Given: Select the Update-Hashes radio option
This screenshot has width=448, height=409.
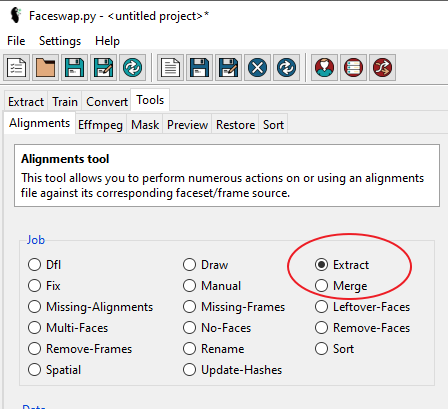Looking at the screenshot, I should (x=232, y=370).
